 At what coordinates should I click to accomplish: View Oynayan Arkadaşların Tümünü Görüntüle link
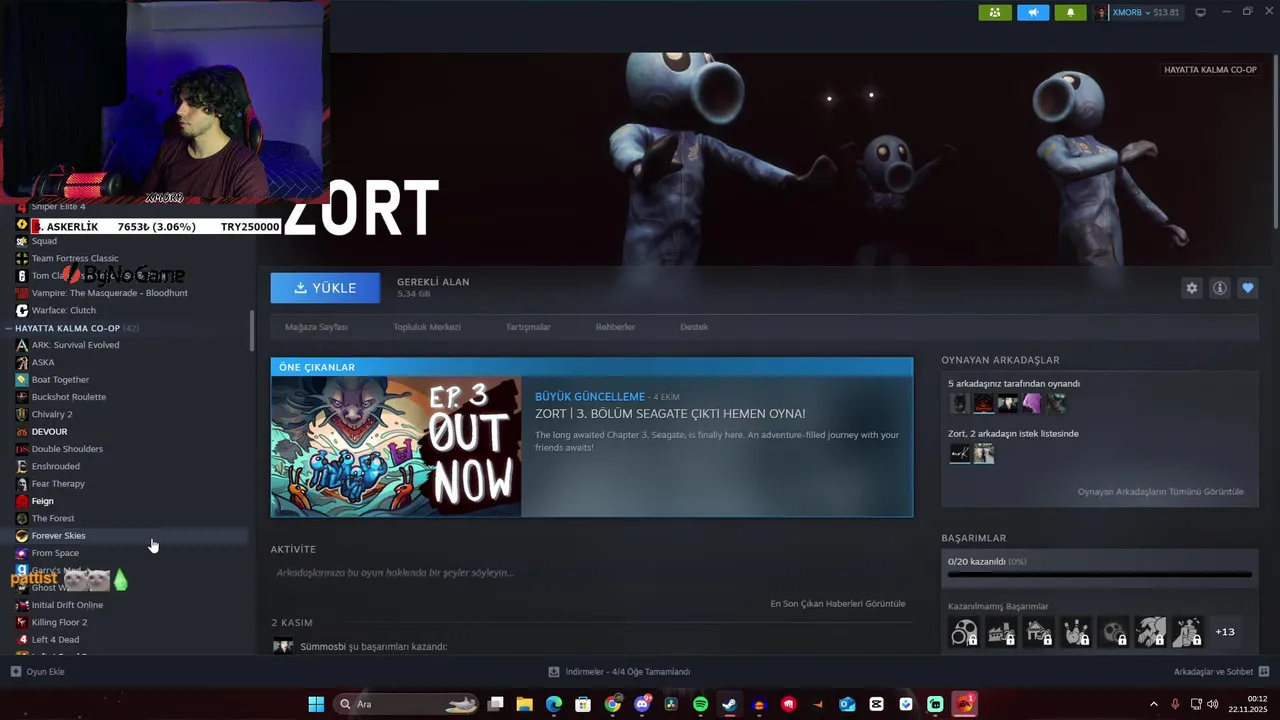tap(1160, 492)
